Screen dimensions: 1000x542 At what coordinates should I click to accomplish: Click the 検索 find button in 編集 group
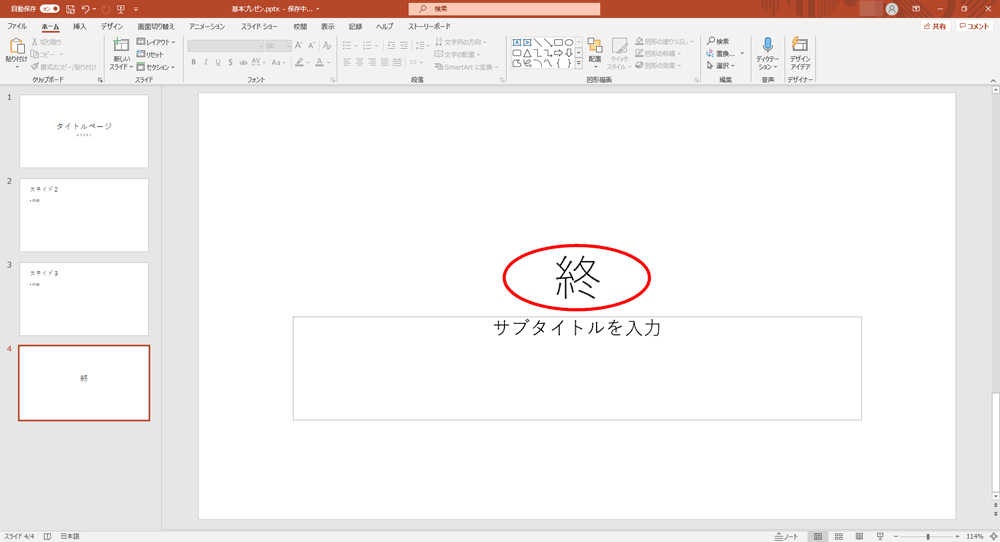(x=718, y=41)
